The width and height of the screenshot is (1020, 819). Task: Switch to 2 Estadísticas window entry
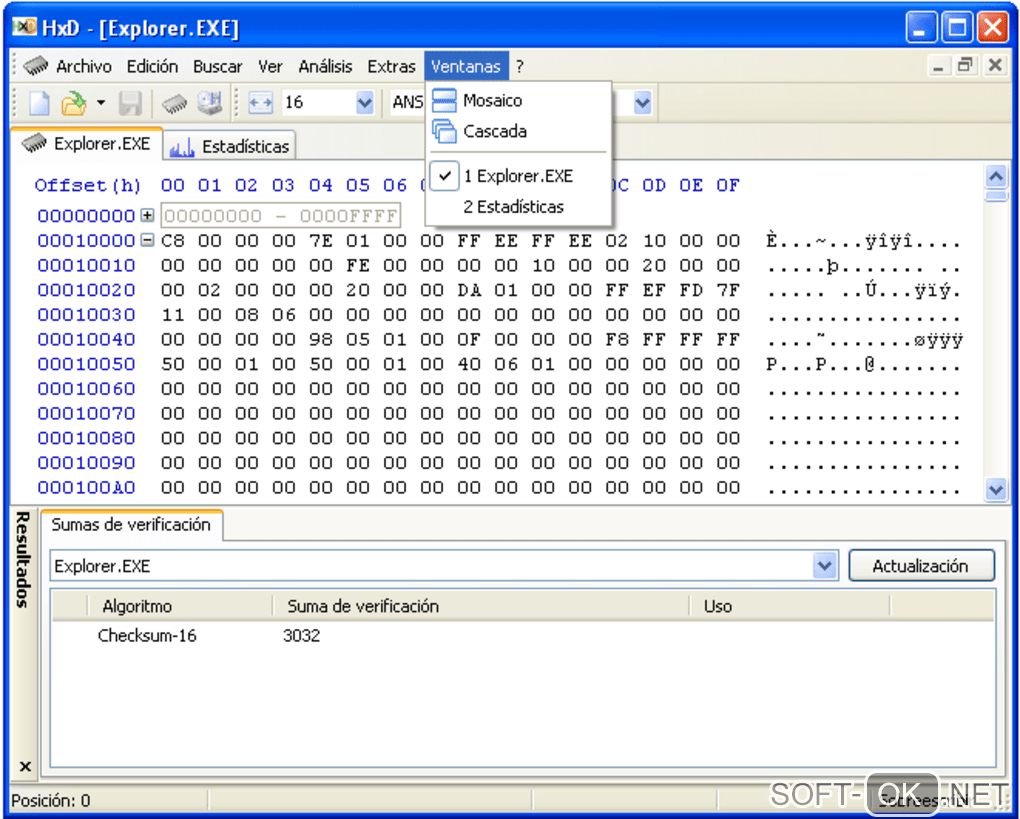click(x=518, y=207)
